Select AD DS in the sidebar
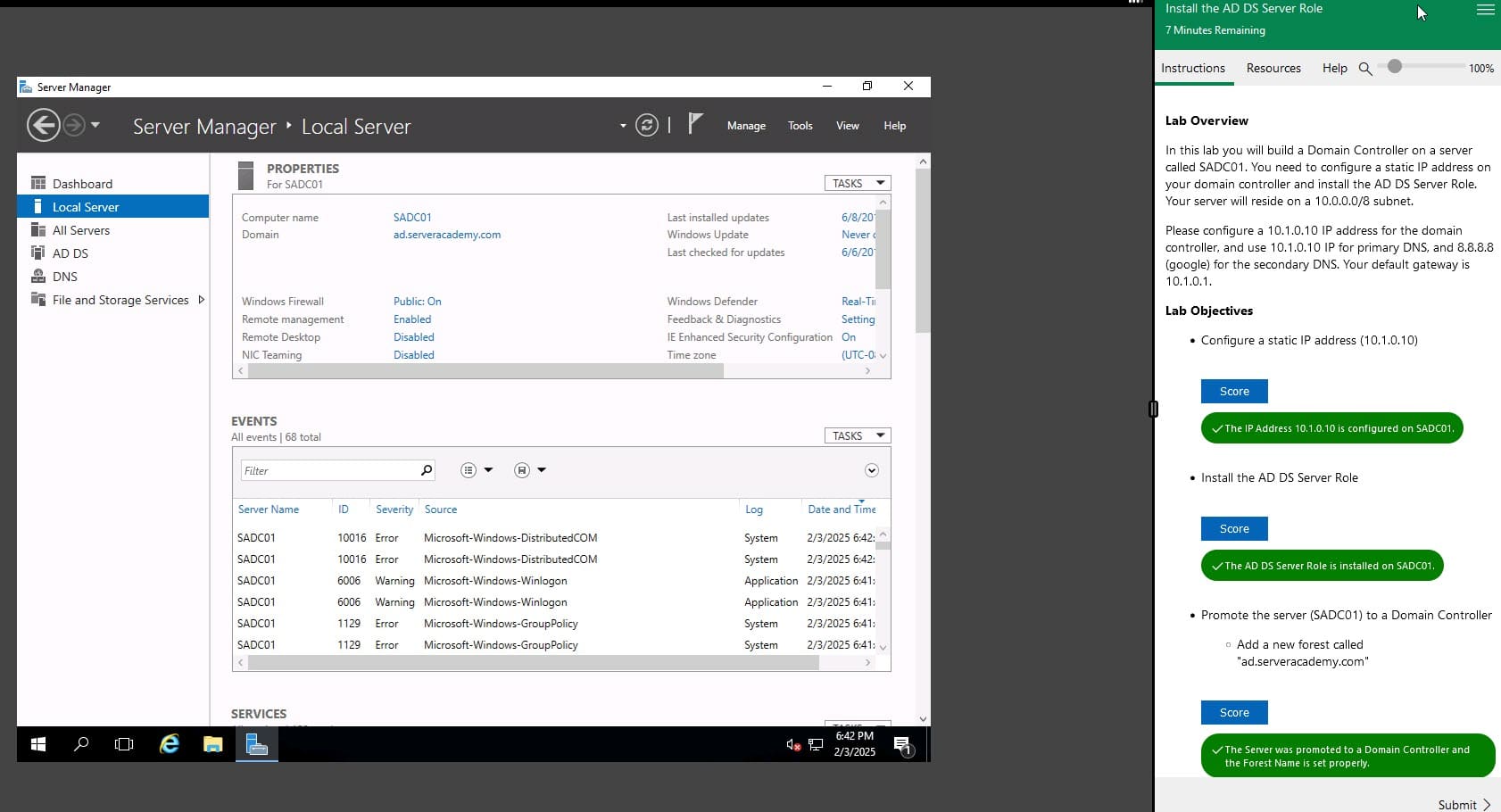Screen dimensions: 1501x812 70,253
